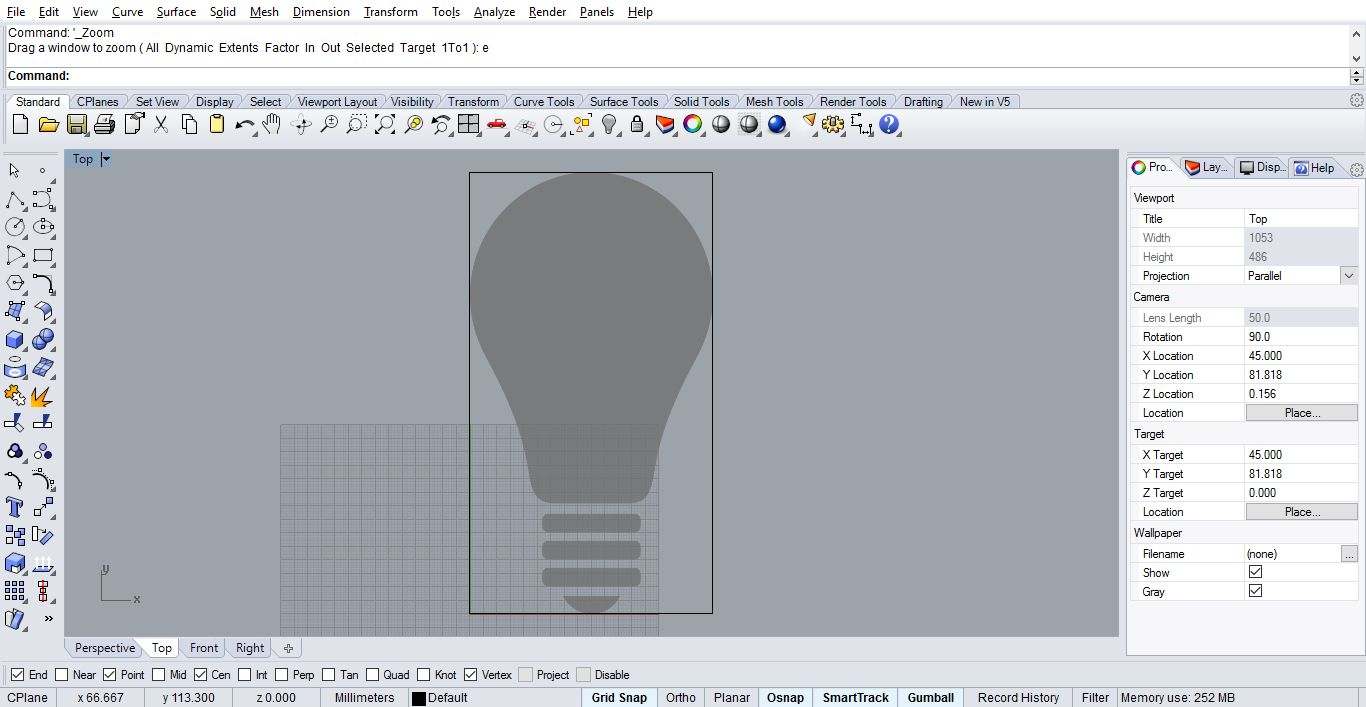The height and width of the screenshot is (707, 1366).
Task: Click the camera Rotation value field
Action: coord(1301,337)
